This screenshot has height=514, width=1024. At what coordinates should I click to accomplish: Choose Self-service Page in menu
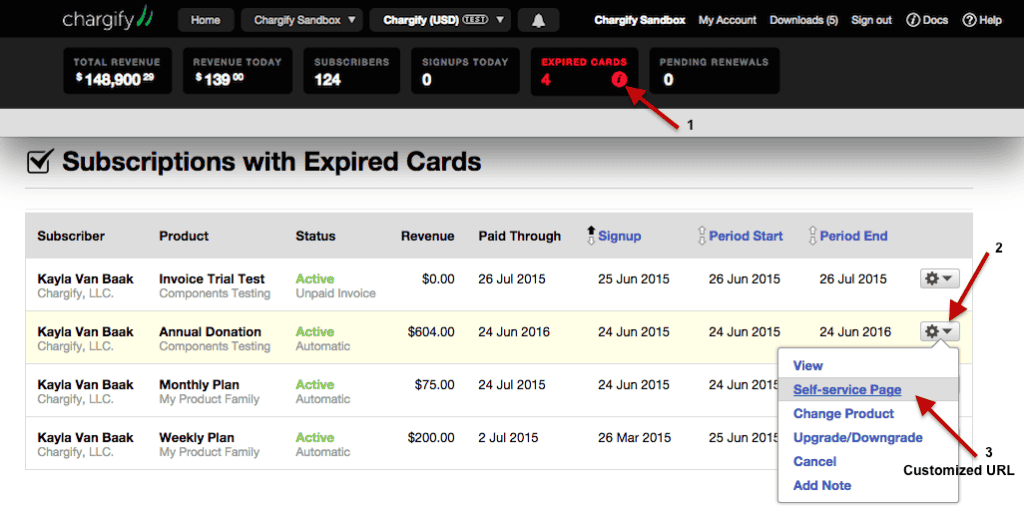(x=847, y=390)
